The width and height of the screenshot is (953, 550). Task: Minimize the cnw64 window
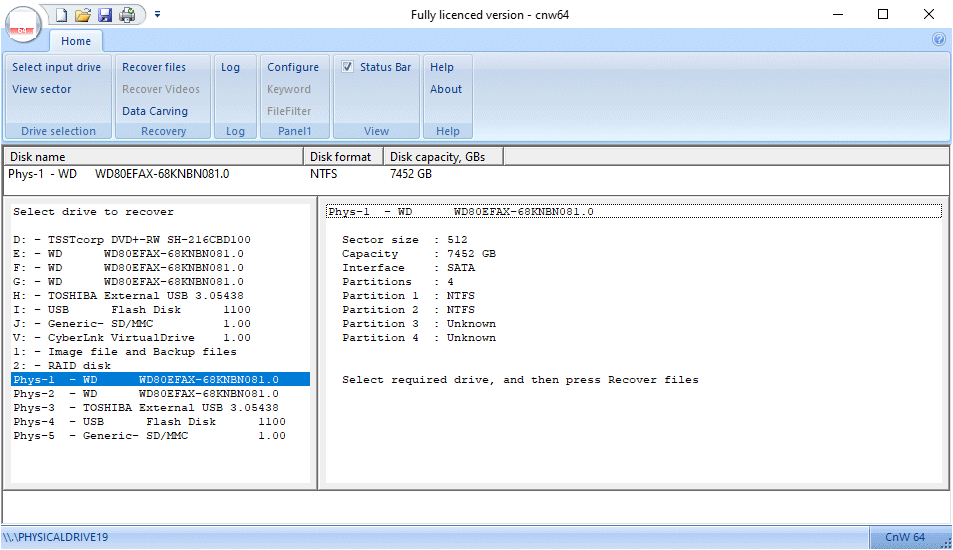(838, 14)
